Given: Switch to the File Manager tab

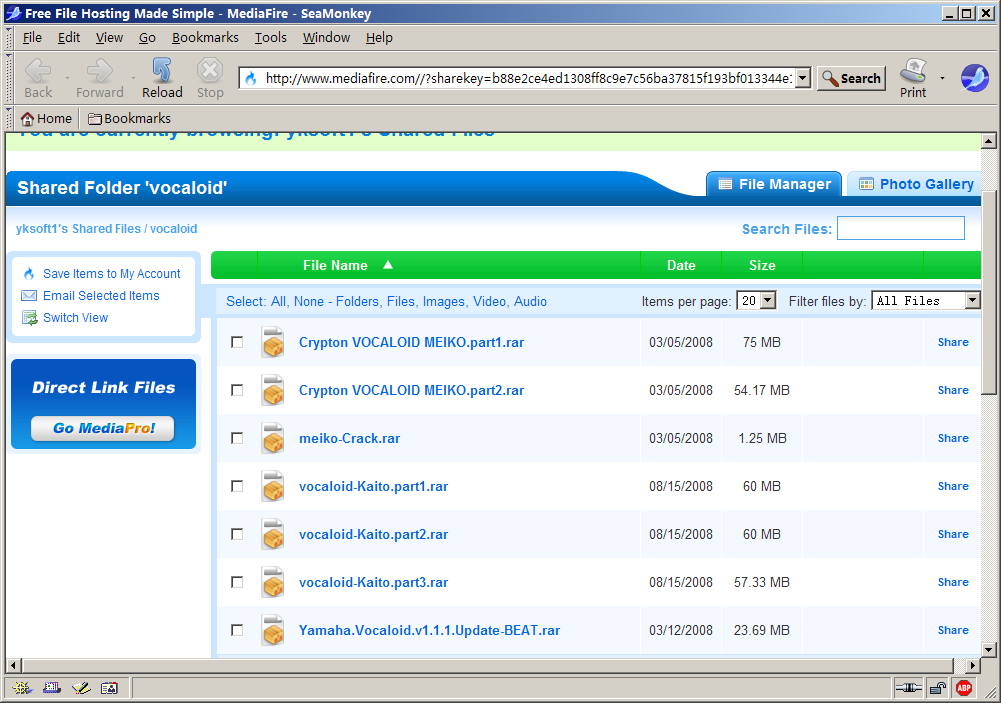Looking at the screenshot, I should point(774,184).
